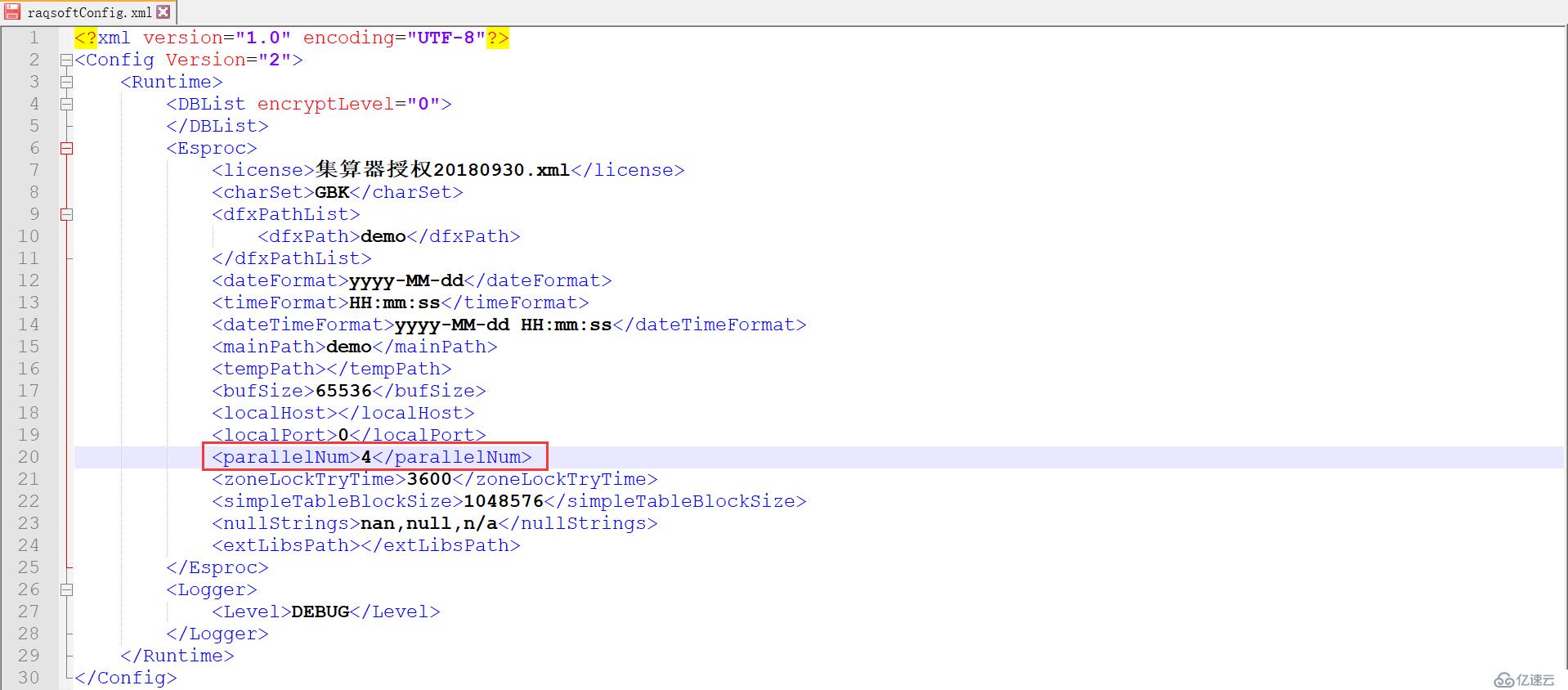Place cursor on parallelNum value 4
The image size is (1568, 690).
[x=366, y=457]
